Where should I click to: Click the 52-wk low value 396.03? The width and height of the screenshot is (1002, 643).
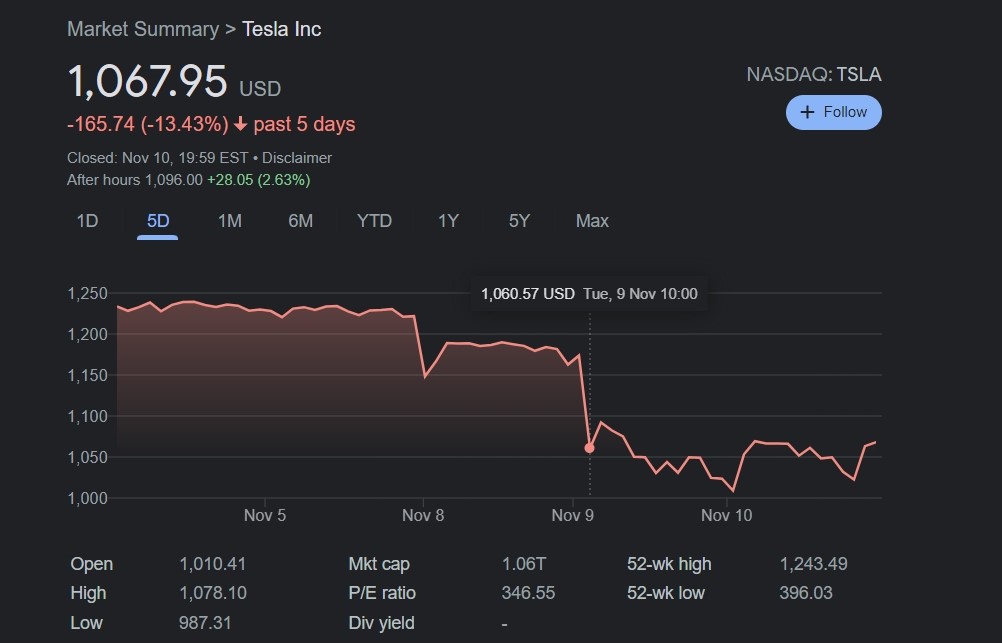(806, 593)
